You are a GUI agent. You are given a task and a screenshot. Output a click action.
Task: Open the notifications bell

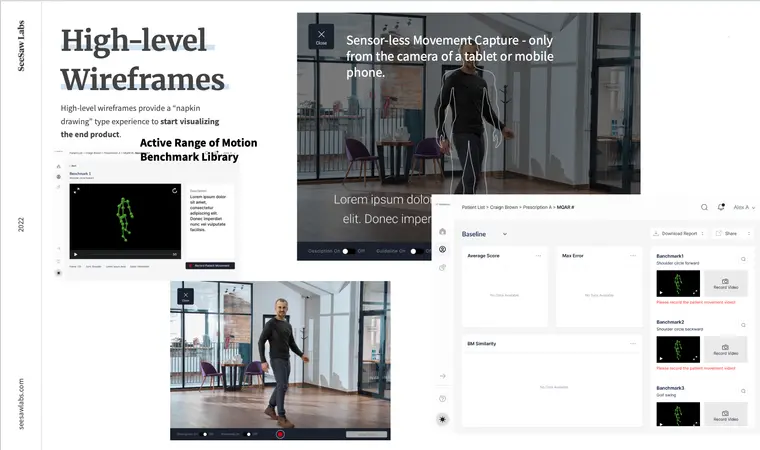[720, 207]
